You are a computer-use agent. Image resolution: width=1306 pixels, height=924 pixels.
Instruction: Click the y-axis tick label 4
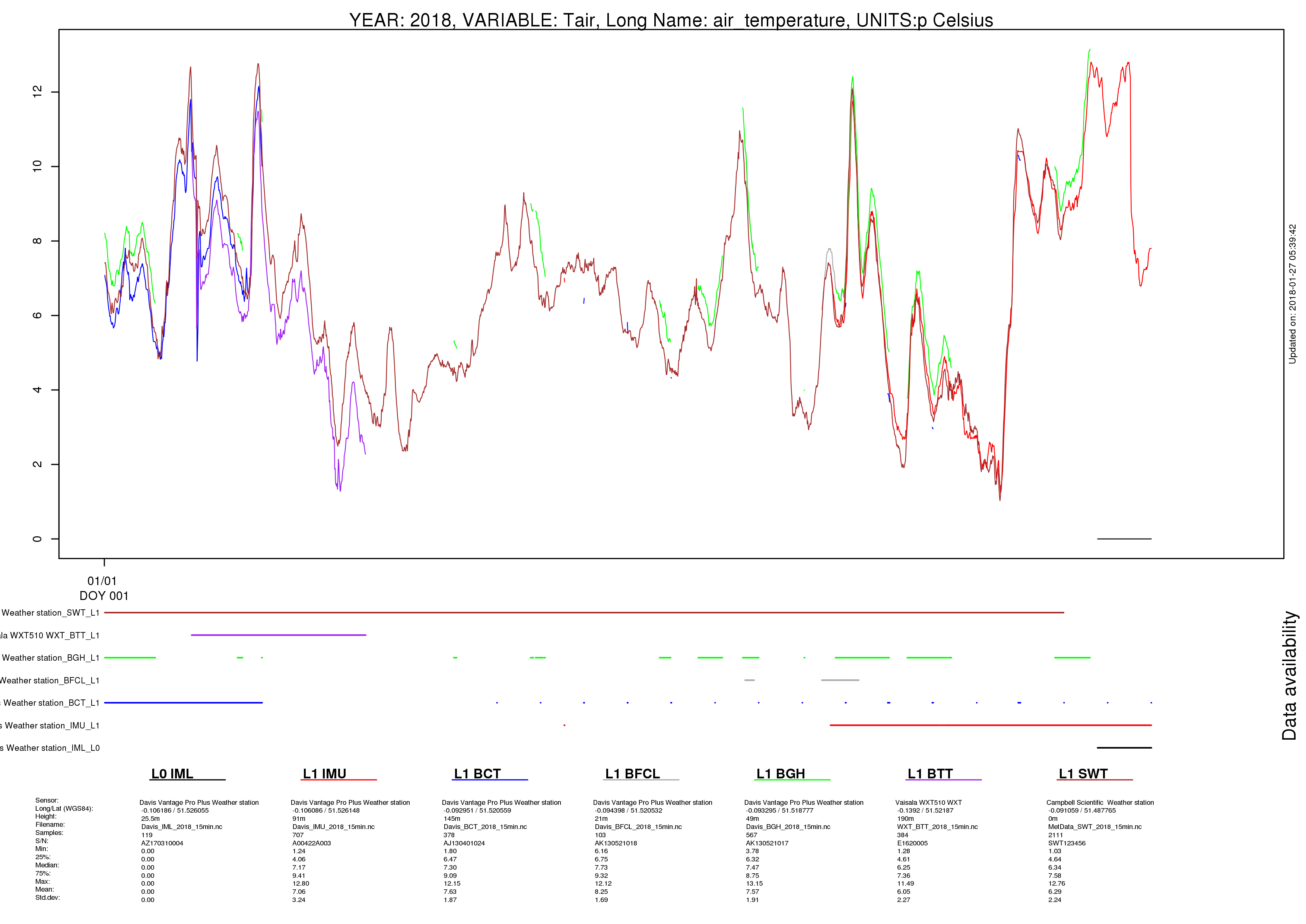[x=38, y=390]
